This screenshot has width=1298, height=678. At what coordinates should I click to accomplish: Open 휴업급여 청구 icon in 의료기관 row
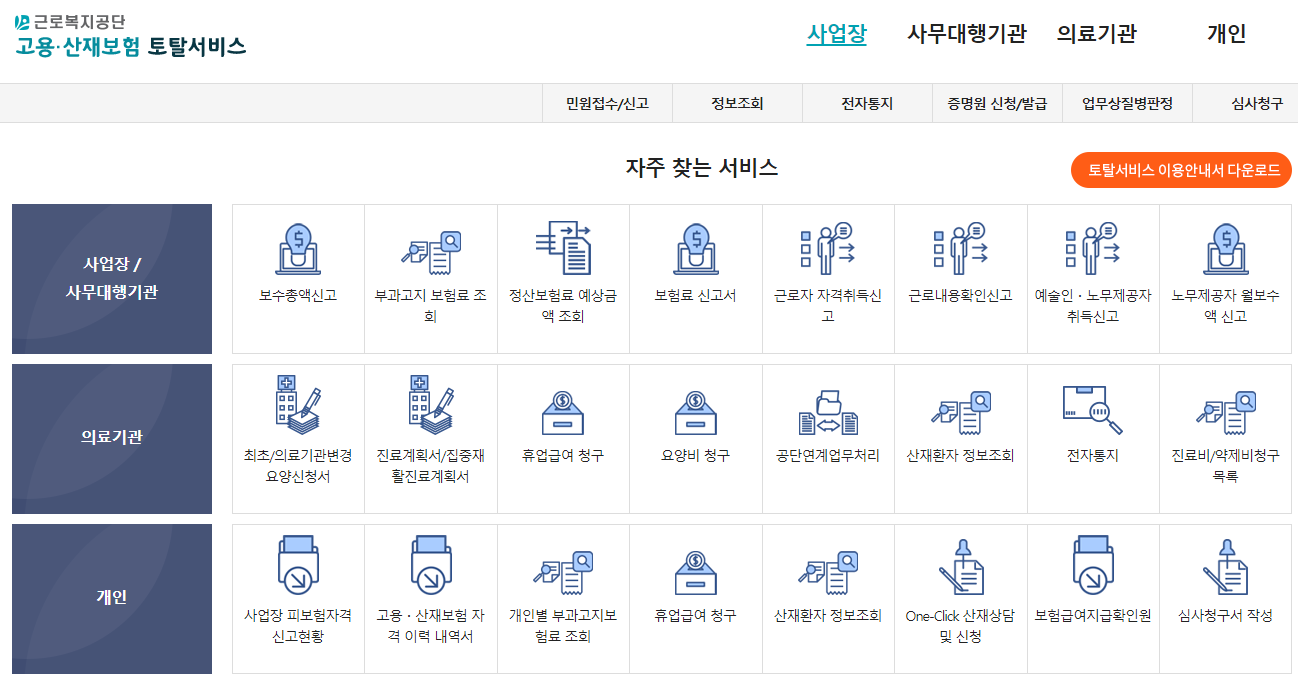(563, 411)
